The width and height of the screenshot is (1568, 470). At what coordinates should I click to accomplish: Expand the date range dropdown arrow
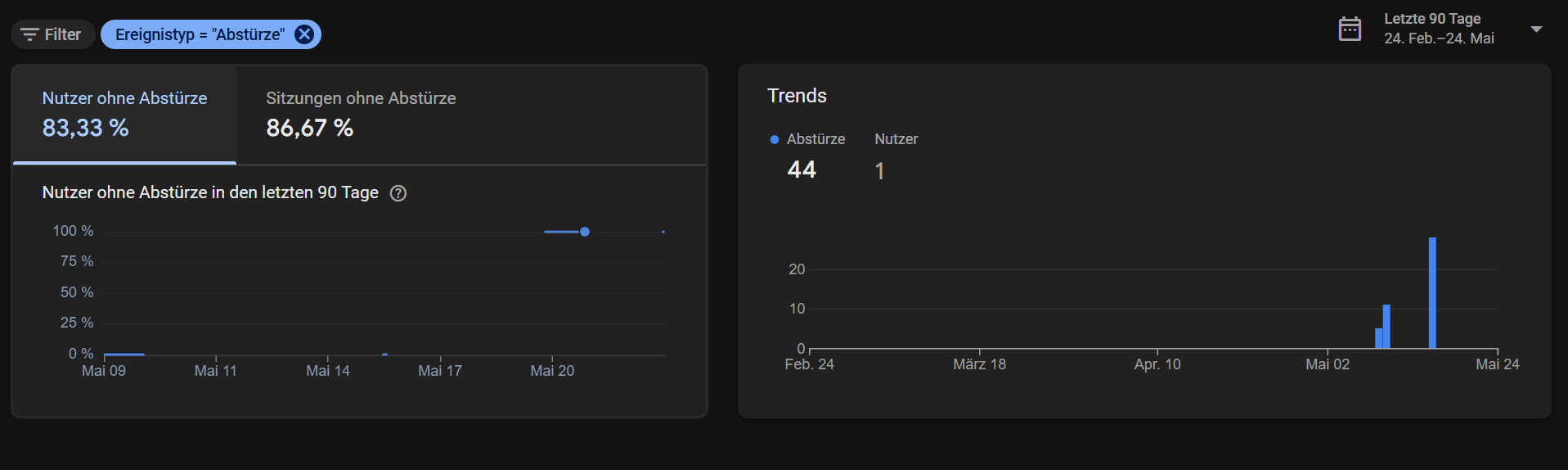tap(1536, 29)
